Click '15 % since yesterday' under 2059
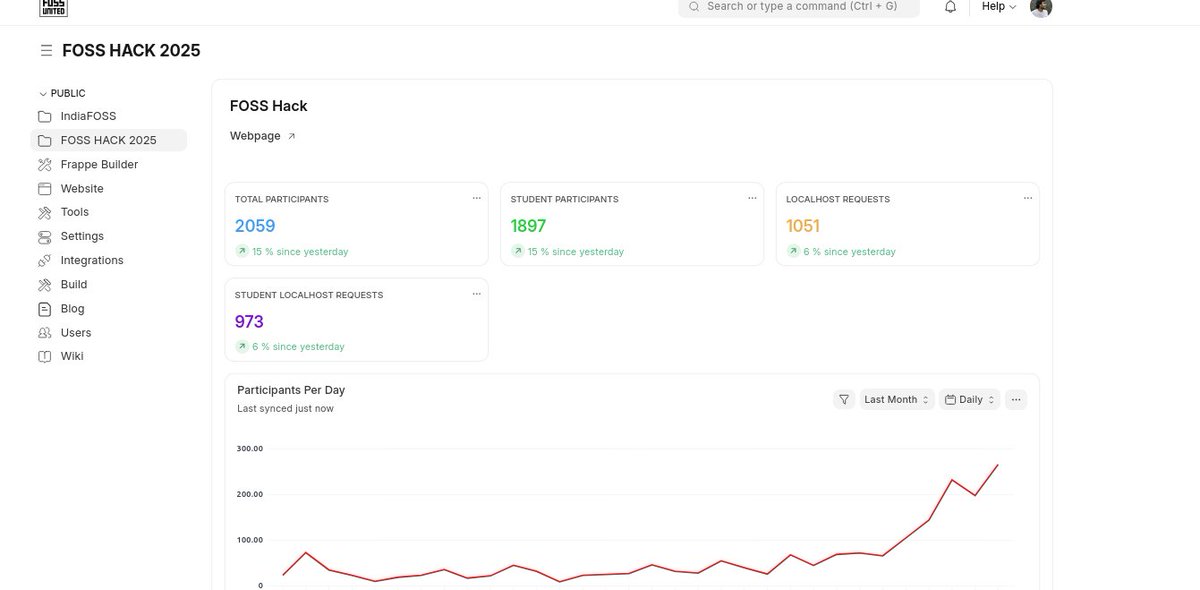Image resolution: width=1200 pixels, height=590 pixels. [300, 252]
